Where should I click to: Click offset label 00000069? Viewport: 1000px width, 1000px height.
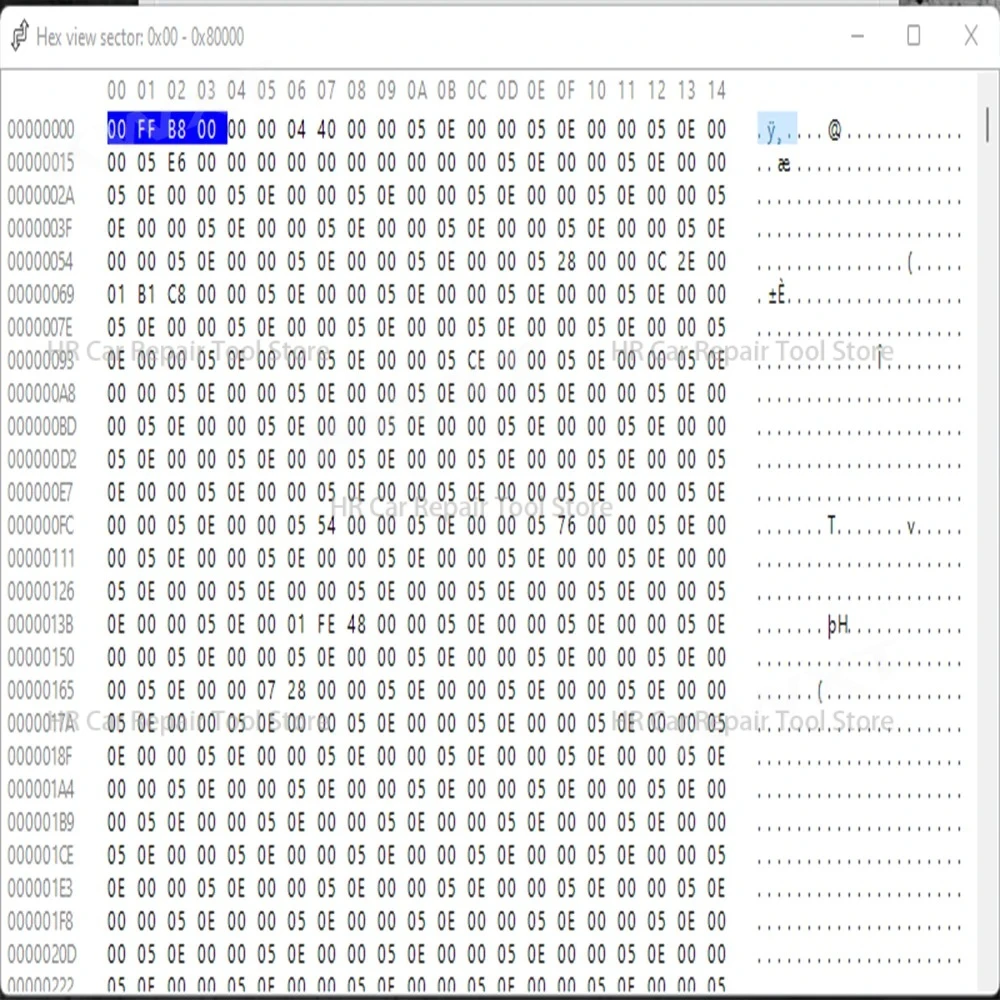coord(41,295)
